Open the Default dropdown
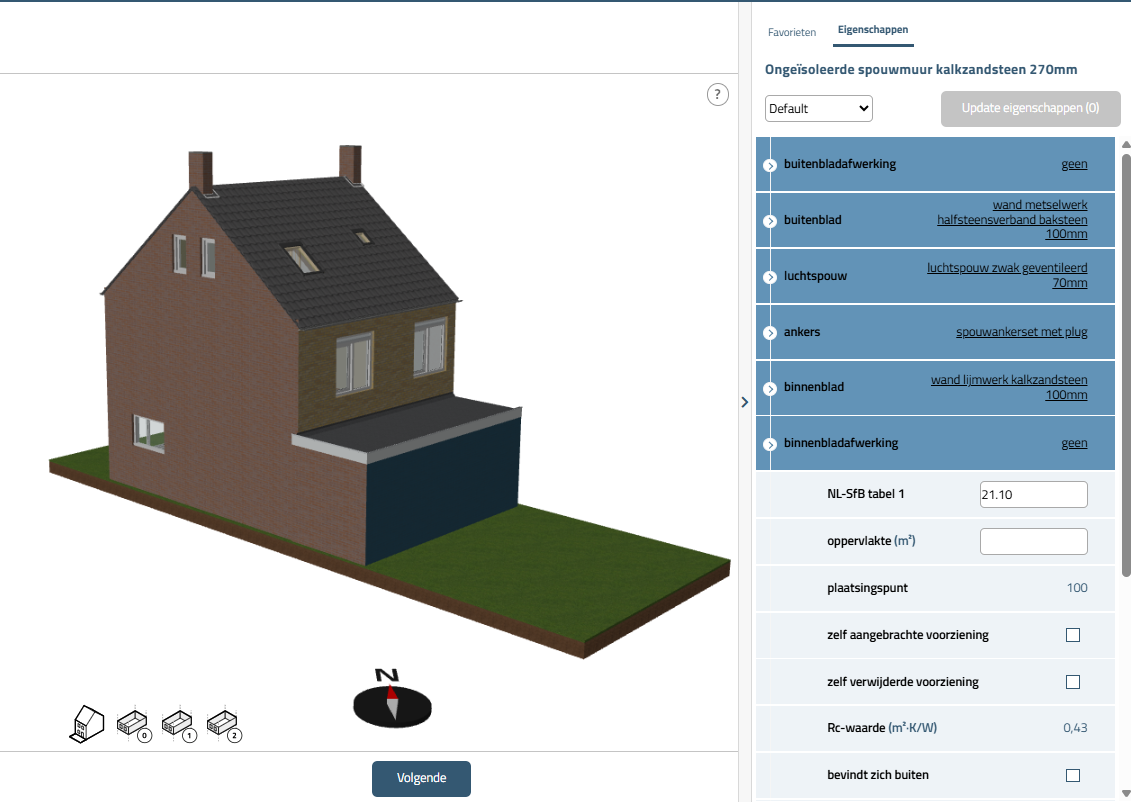The width and height of the screenshot is (1131, 802). [x=818, y=108]
